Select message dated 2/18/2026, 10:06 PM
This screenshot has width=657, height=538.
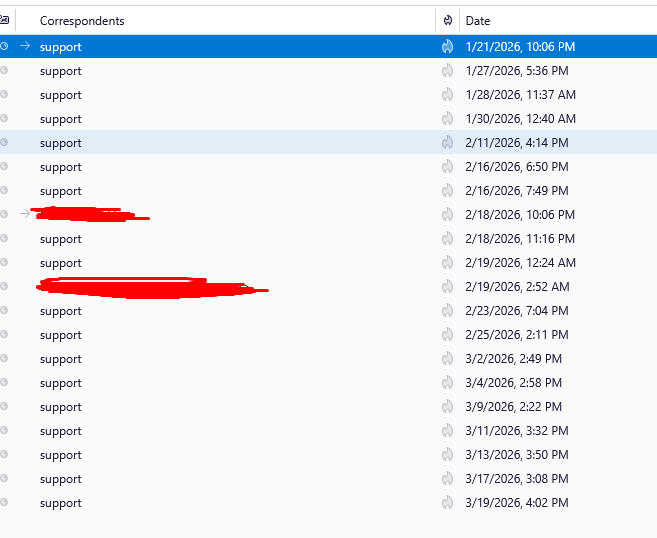tap(328, 215)
